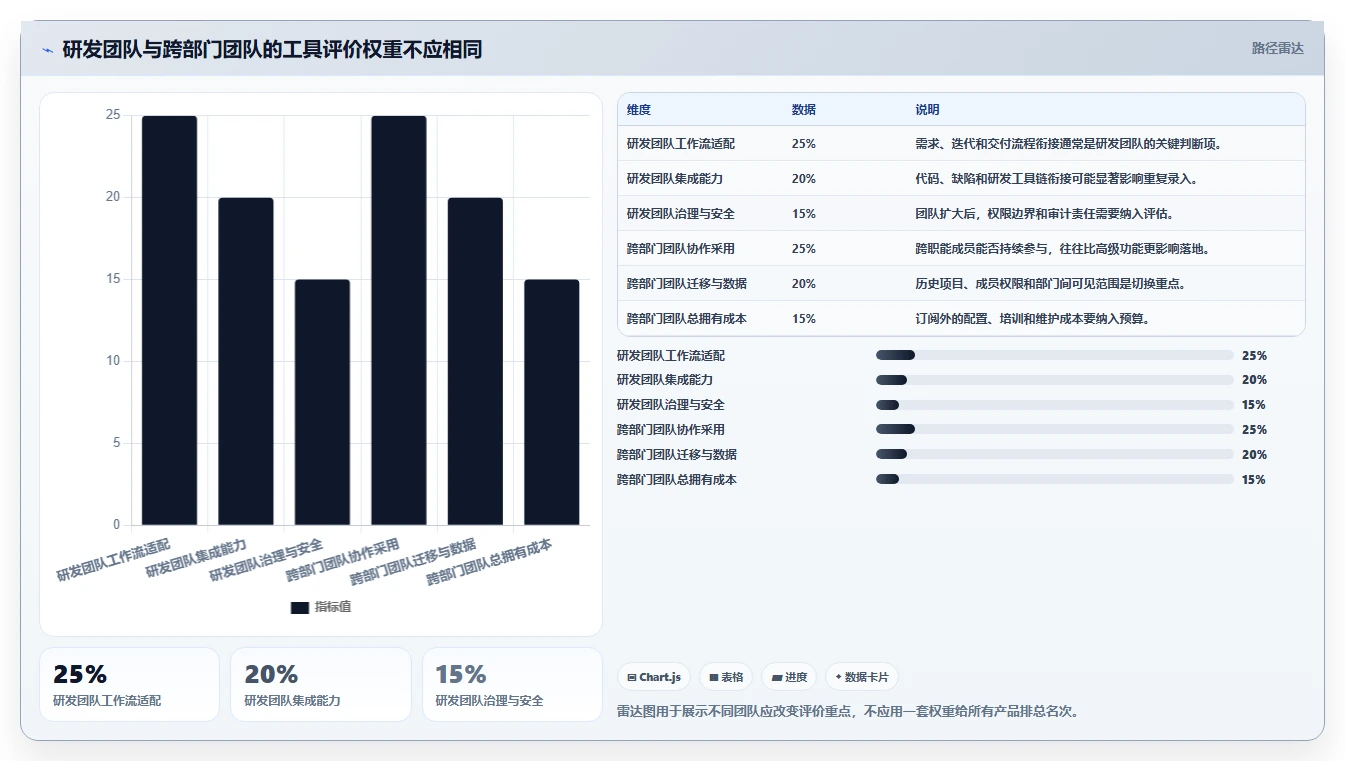The height and width of the screenshot is (761, 1345).
Task: Click the 路径雷达 label in the header
Action: pos(1277,48)
